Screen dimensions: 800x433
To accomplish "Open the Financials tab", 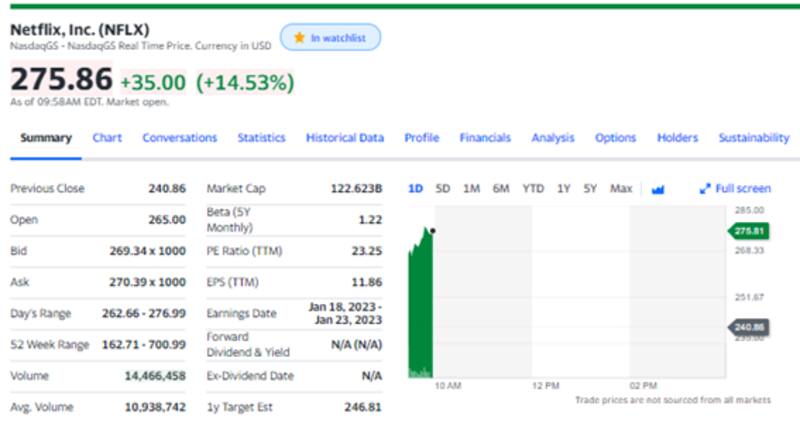I will [485, 138].
